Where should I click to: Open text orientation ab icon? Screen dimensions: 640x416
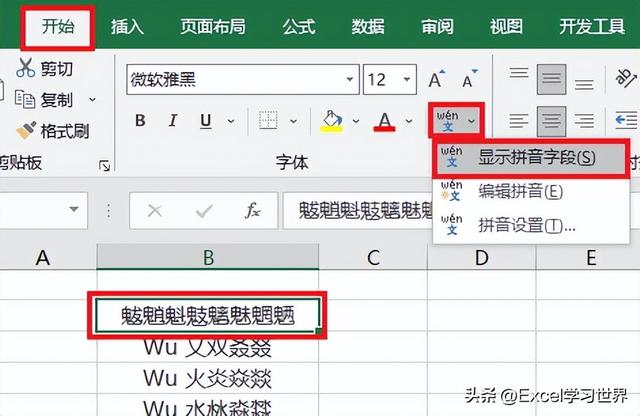point(625,77)
